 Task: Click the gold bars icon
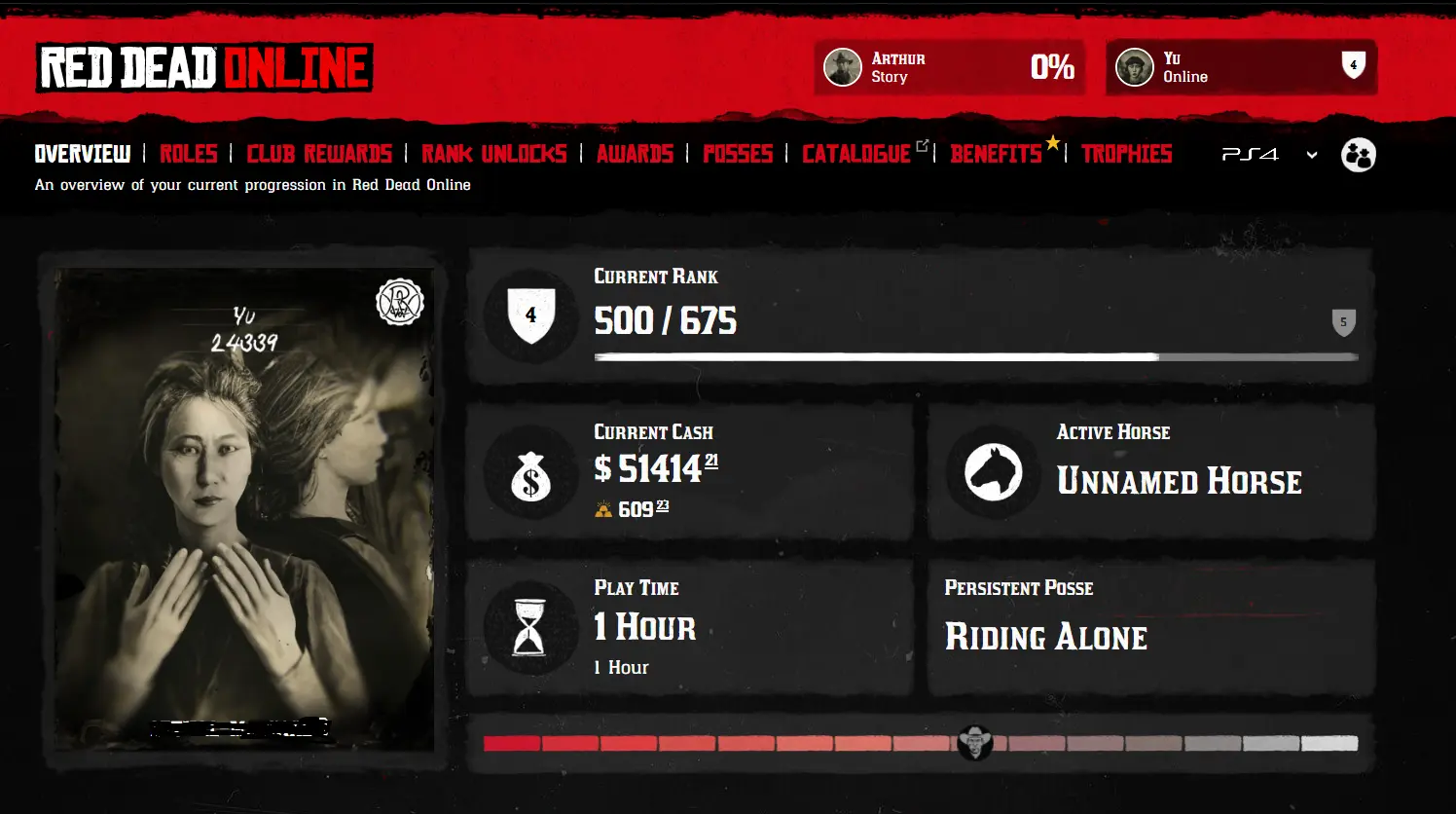point(603,509)
